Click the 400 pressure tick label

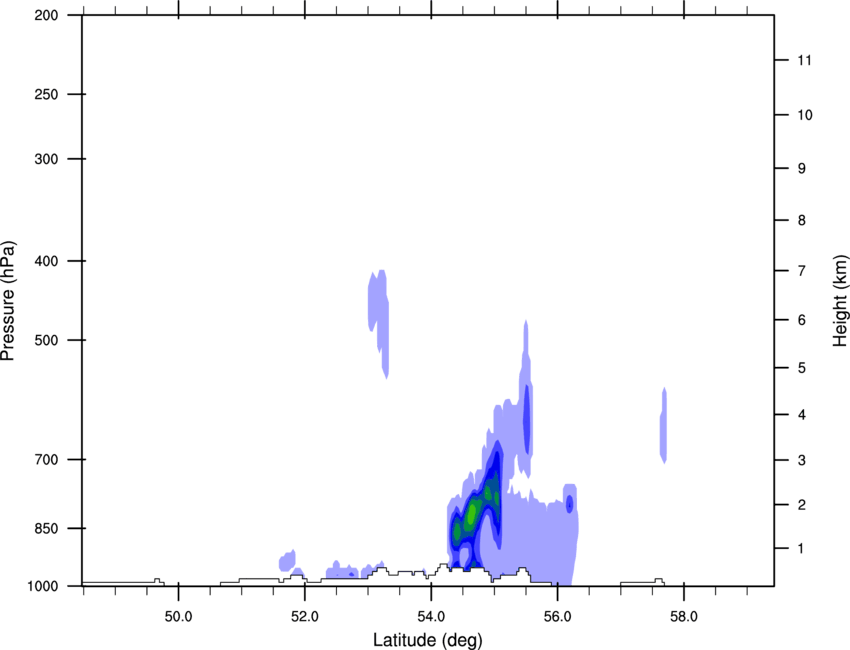[46, 261]
